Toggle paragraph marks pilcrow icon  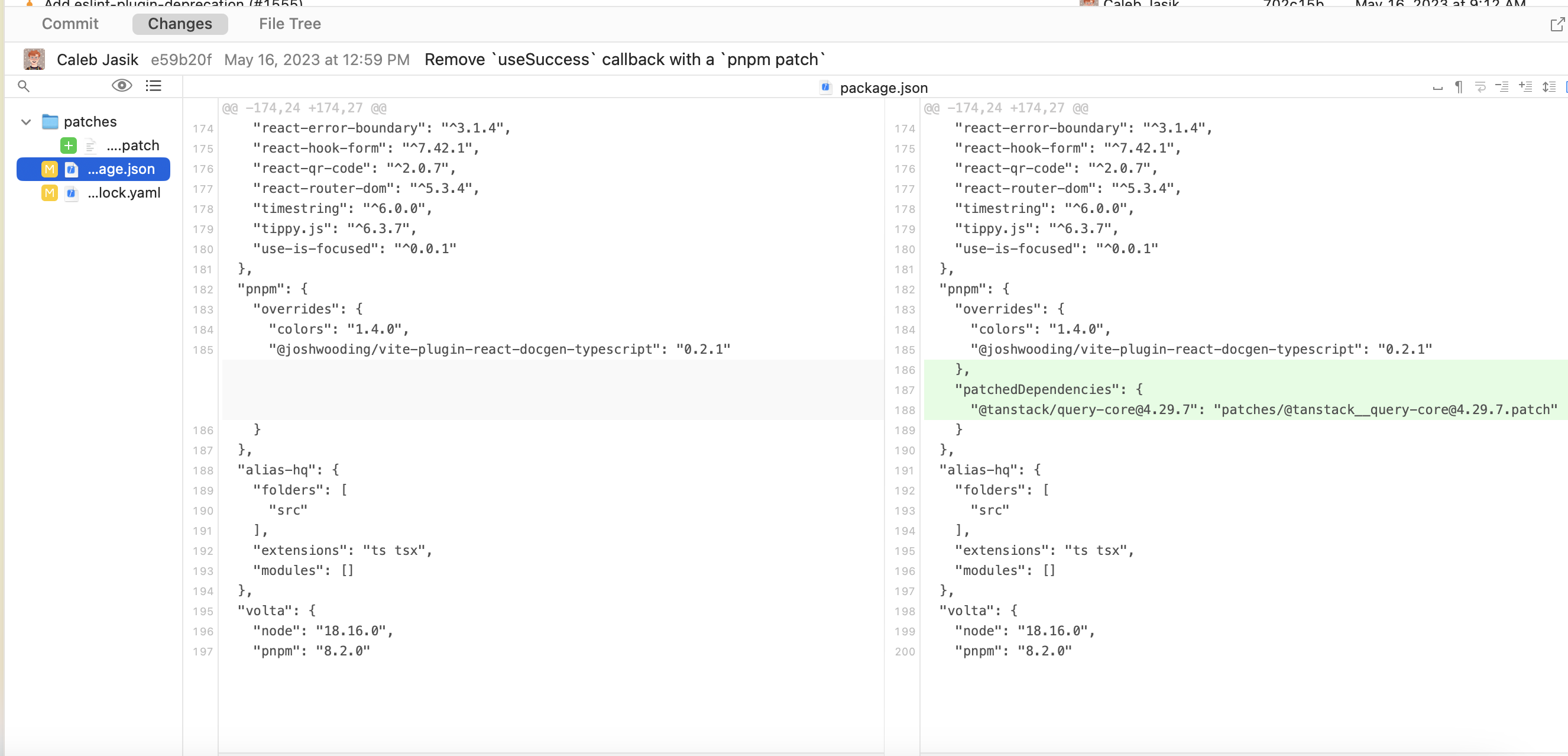click(x=1459, y=87)
